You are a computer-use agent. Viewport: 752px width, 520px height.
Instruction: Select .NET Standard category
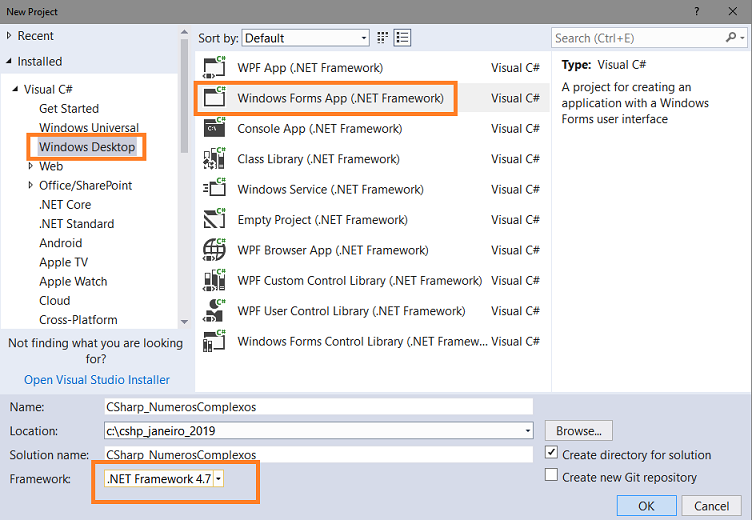[76, 224]
